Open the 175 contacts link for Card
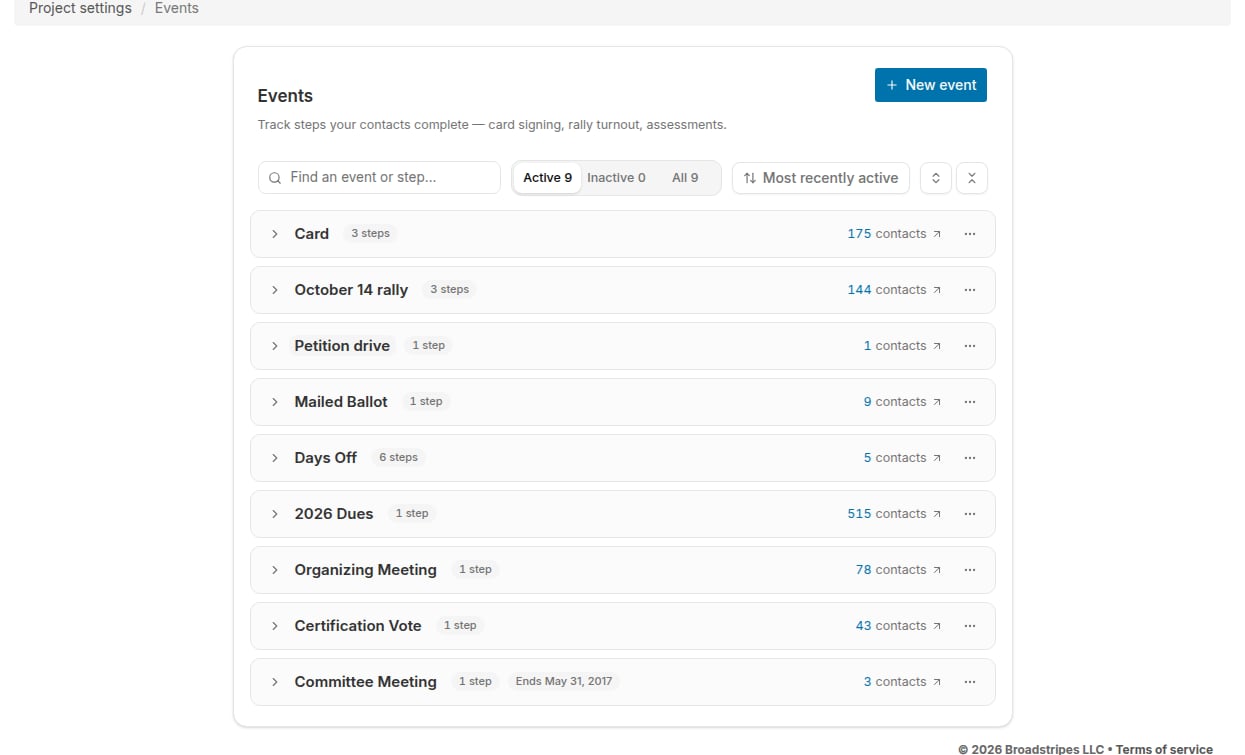Image resolution: width=1245 pixels, height=755 pixels. coord(894,234)
